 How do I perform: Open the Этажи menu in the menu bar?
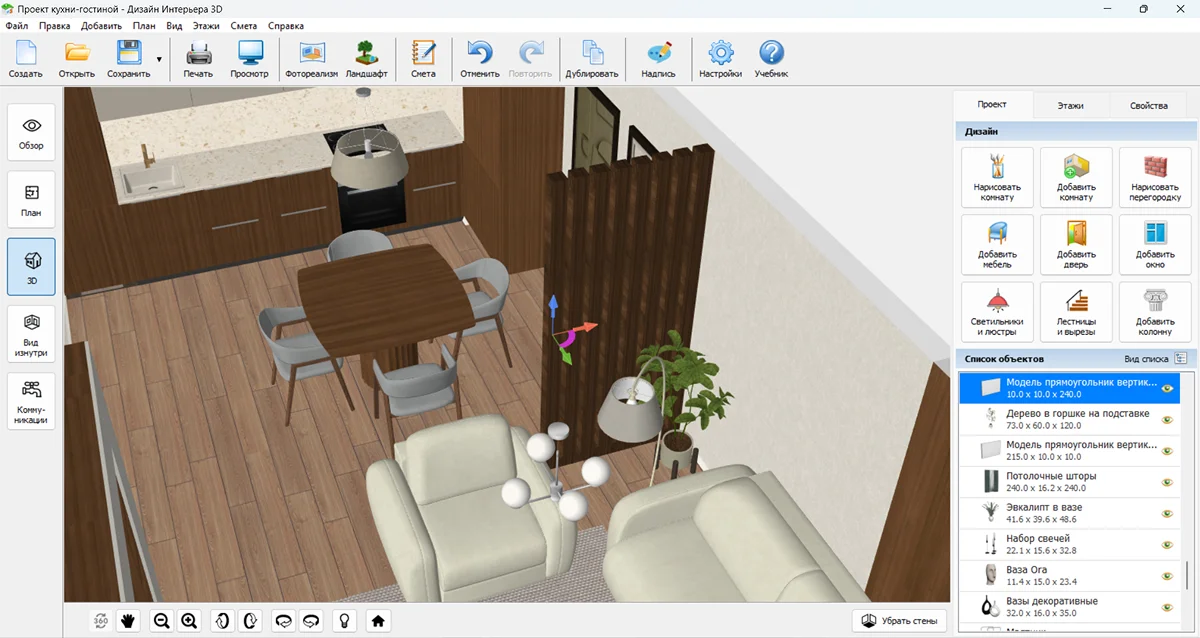(206, 25)
